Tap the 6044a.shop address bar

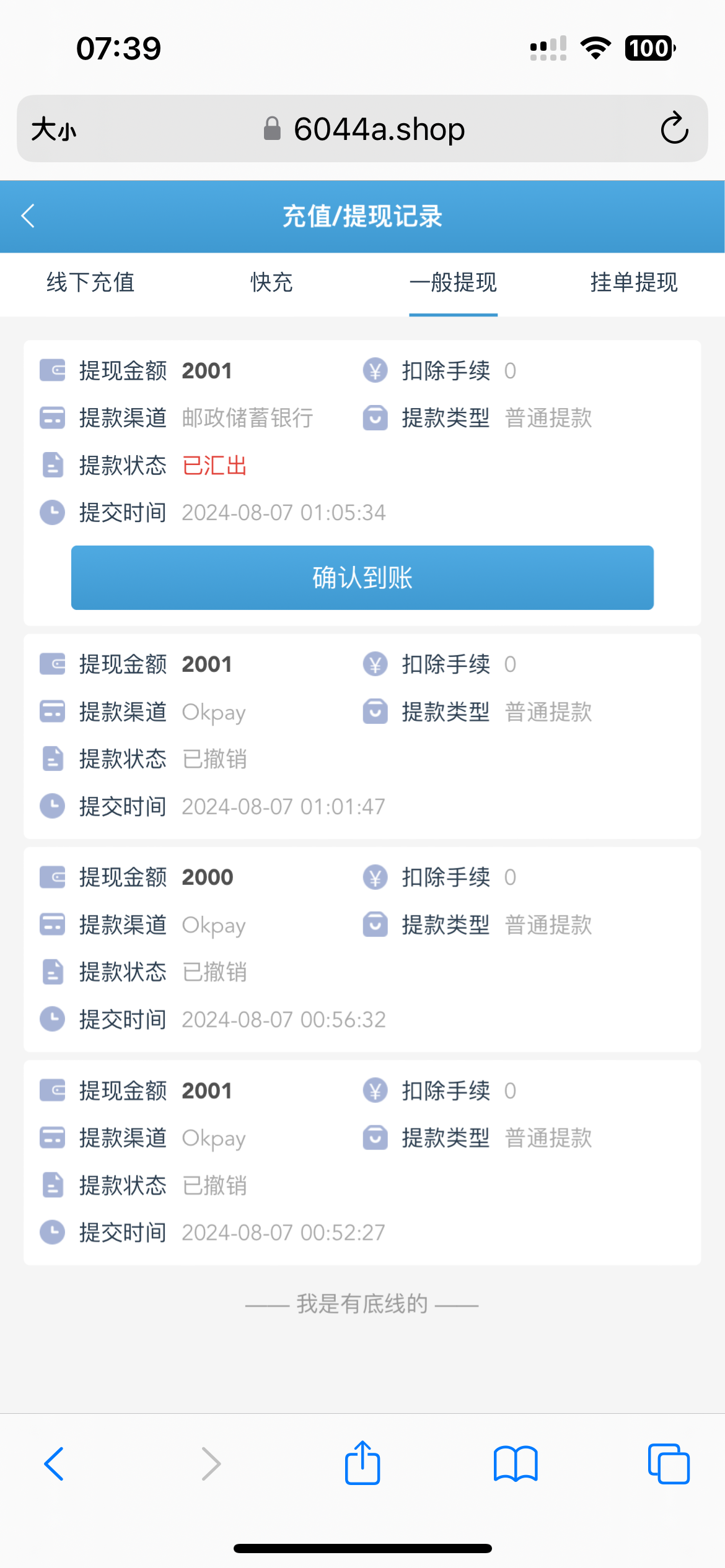379,129
